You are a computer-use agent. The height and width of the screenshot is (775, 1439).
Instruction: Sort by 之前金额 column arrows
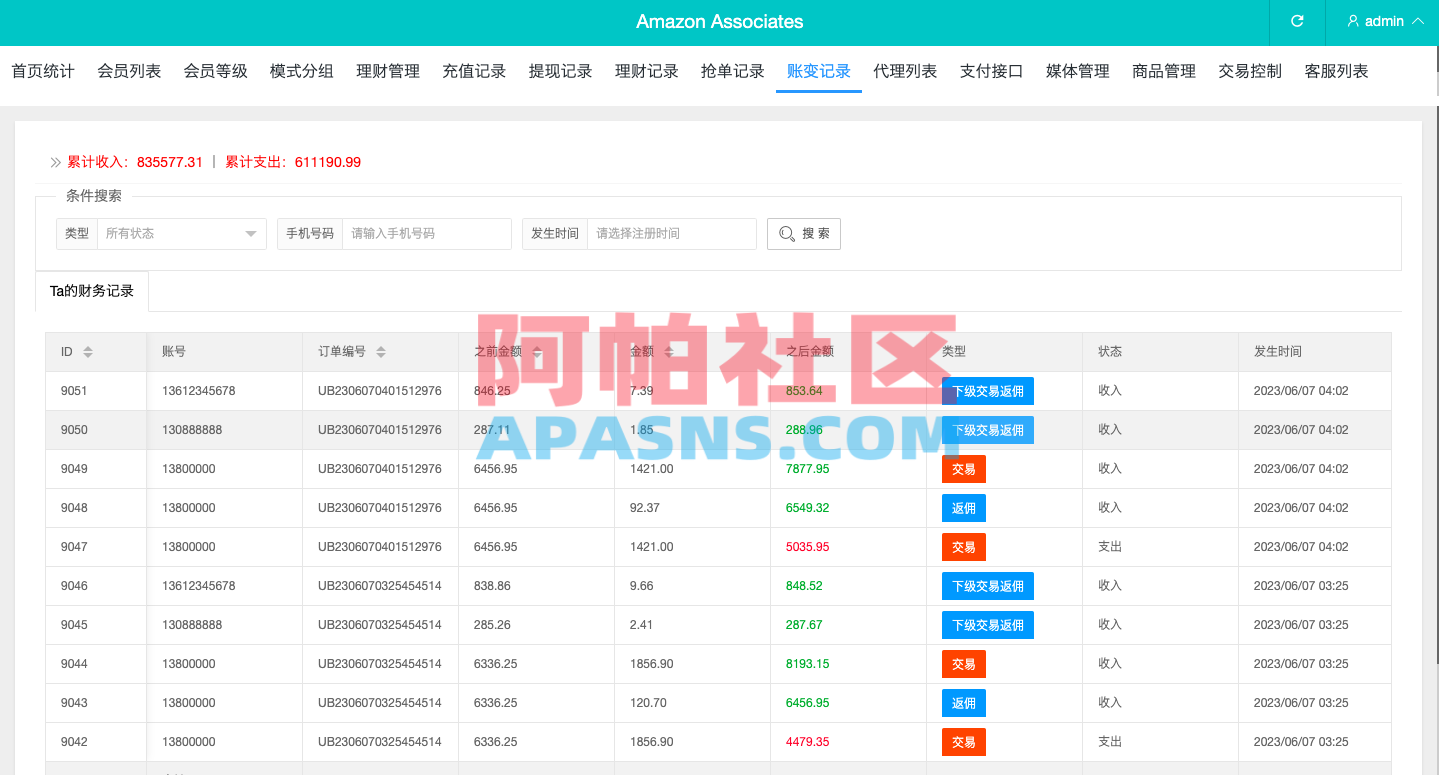tap(537, 352)
